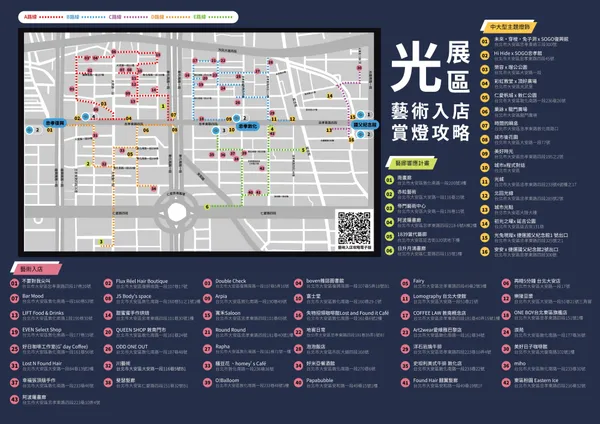This screenshot has width=600, height=424.
Task: Click the green 藝廊響應計畫 section header tag
Action: click(411, 163)
